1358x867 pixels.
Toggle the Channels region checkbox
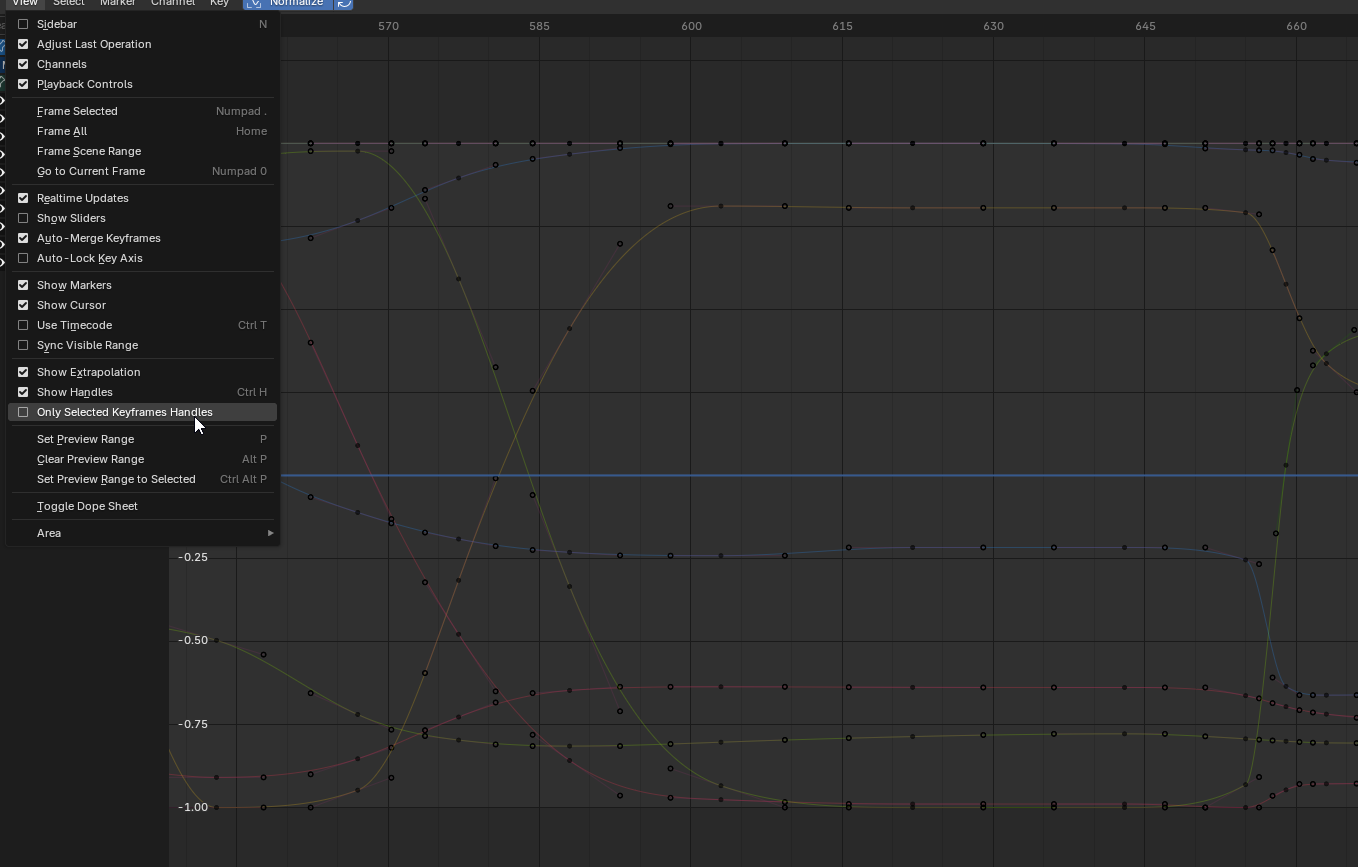coord(23,64)
